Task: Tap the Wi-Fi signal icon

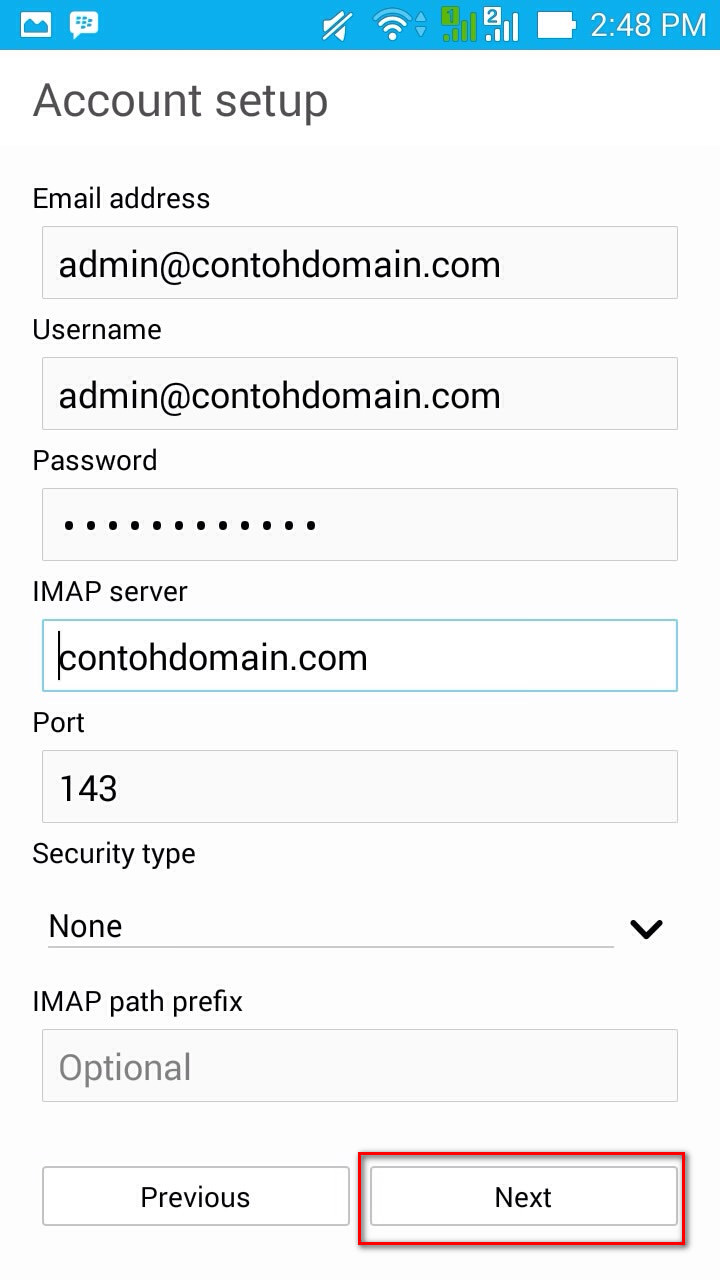Action: pyautogui.click(x=399, y=25)
